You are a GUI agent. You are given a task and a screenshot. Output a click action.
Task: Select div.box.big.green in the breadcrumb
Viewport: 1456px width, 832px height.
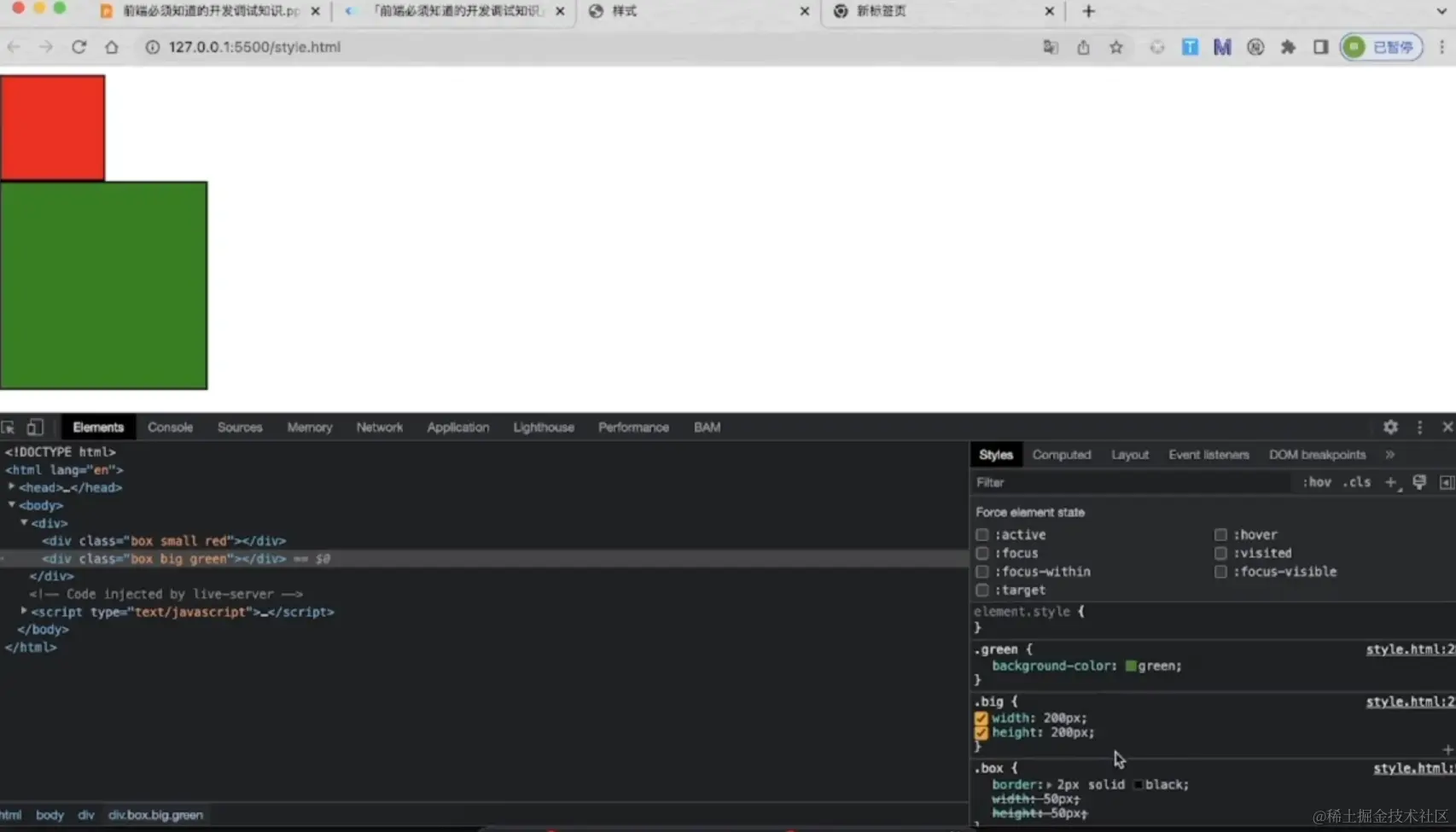click(x=155, y=815)
